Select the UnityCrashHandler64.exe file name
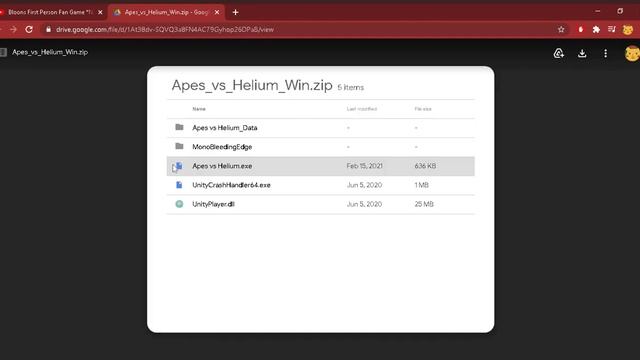The height and width of the screenshot is (360, 640). (231, 185)
